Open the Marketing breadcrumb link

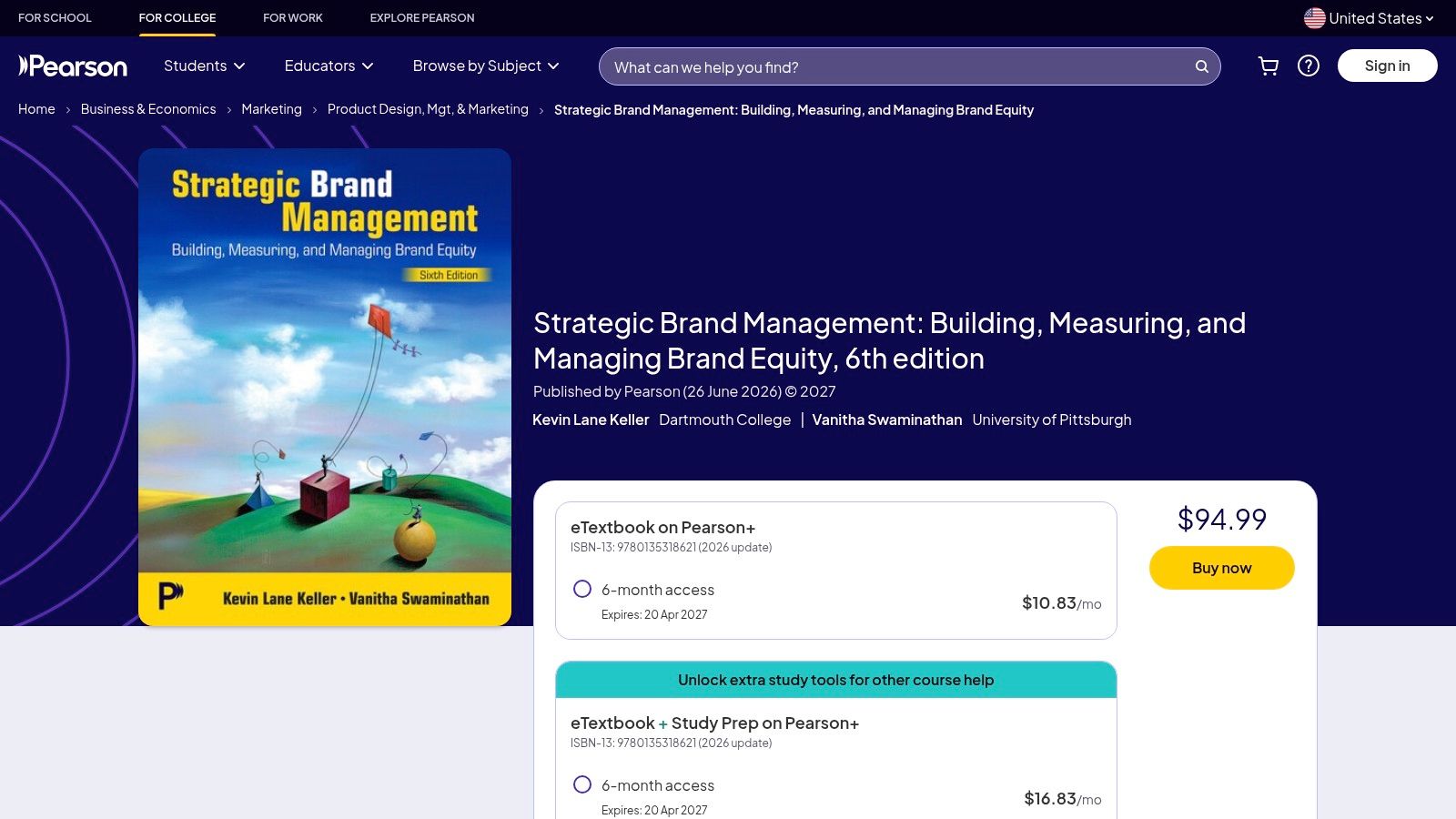pos(271,109)
